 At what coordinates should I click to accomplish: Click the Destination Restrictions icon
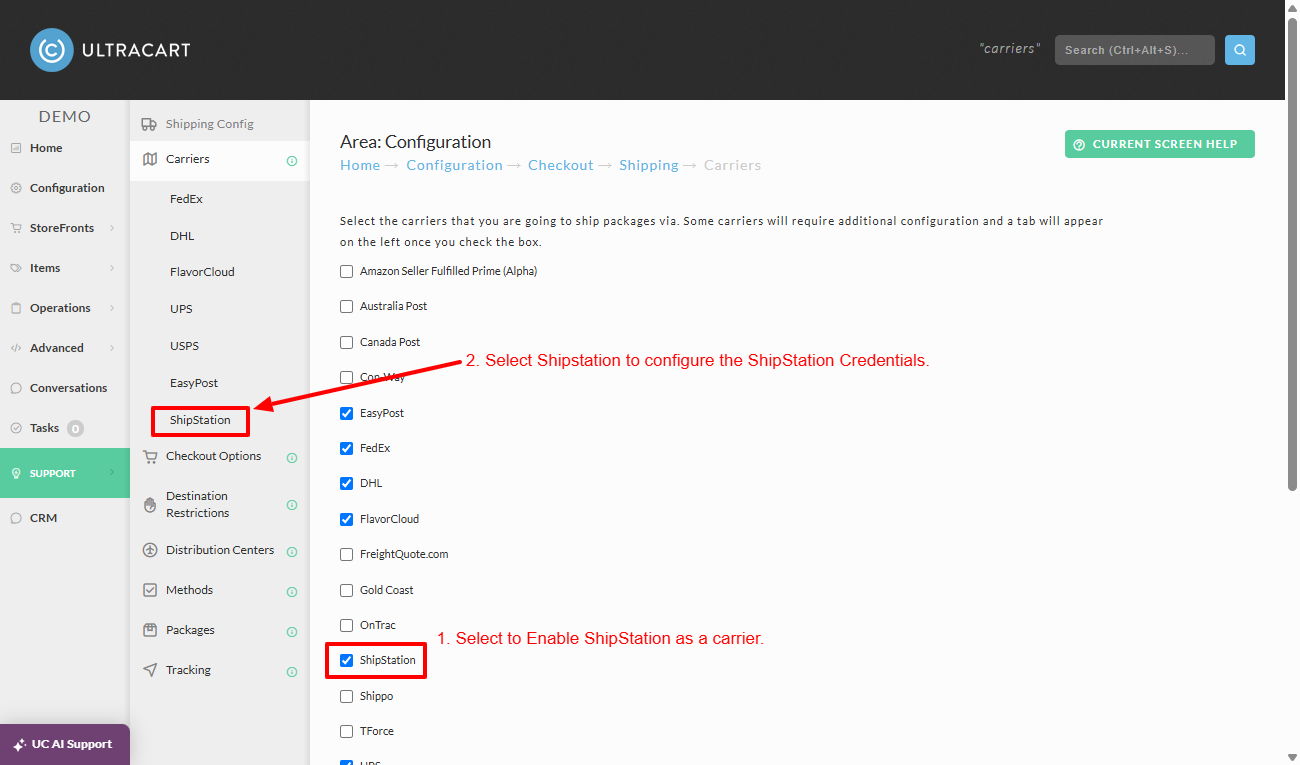pos(150,505)
